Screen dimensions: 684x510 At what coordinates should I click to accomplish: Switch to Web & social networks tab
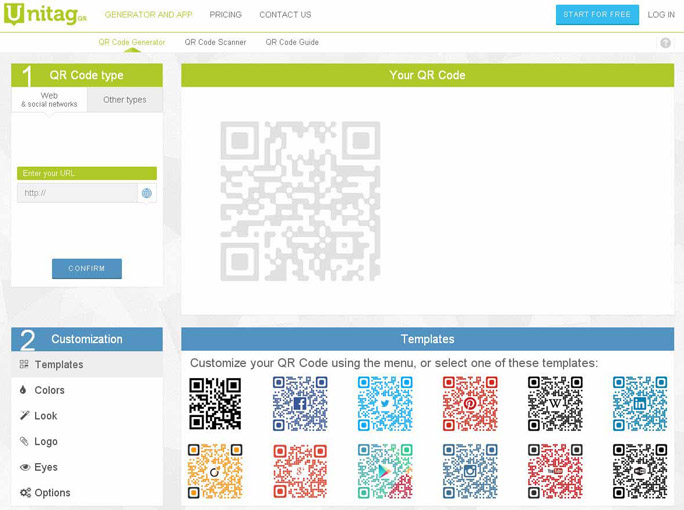point(49,100)
